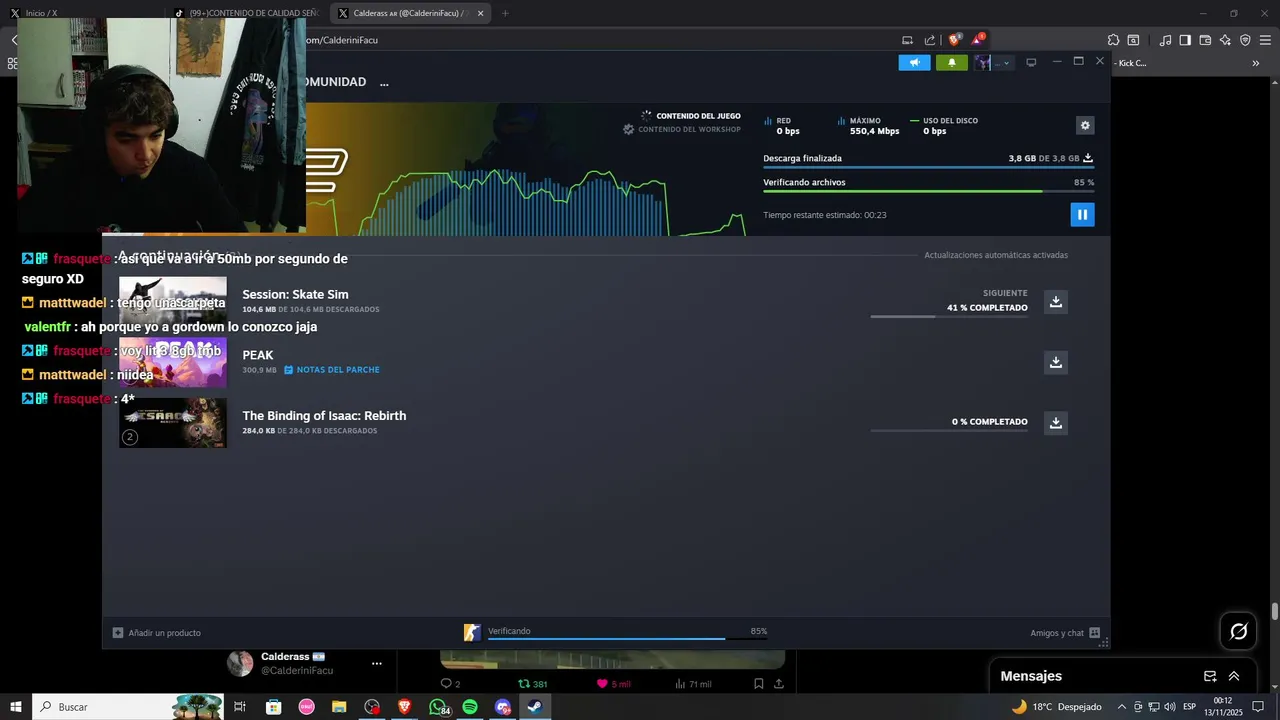Viewport: 1280px width, 720px height.
Task: Open NOTAS DEL PARCHE for PEAK
Action: pyautogui.click(x=331, y=370)
